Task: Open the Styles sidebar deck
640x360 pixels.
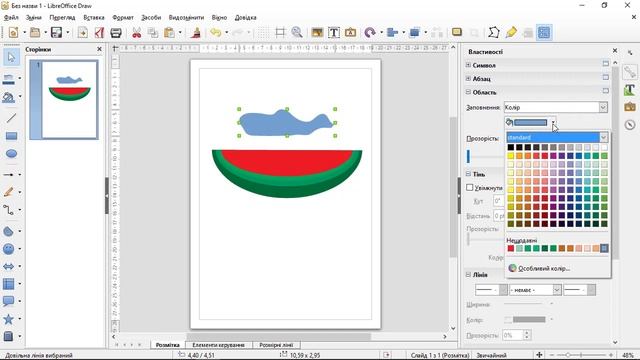Action: point(630,90)
